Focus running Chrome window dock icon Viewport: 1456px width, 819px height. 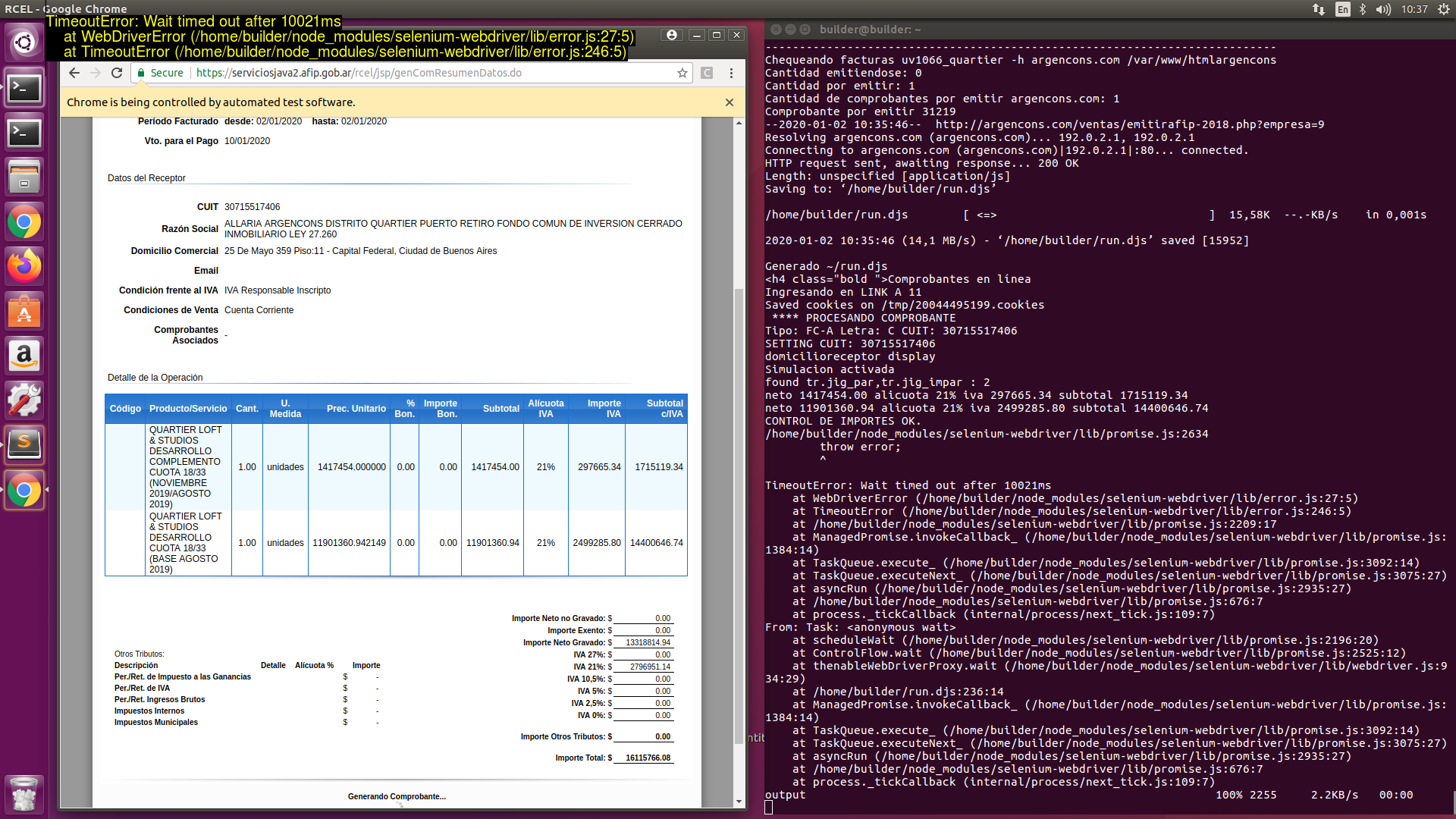24,491
